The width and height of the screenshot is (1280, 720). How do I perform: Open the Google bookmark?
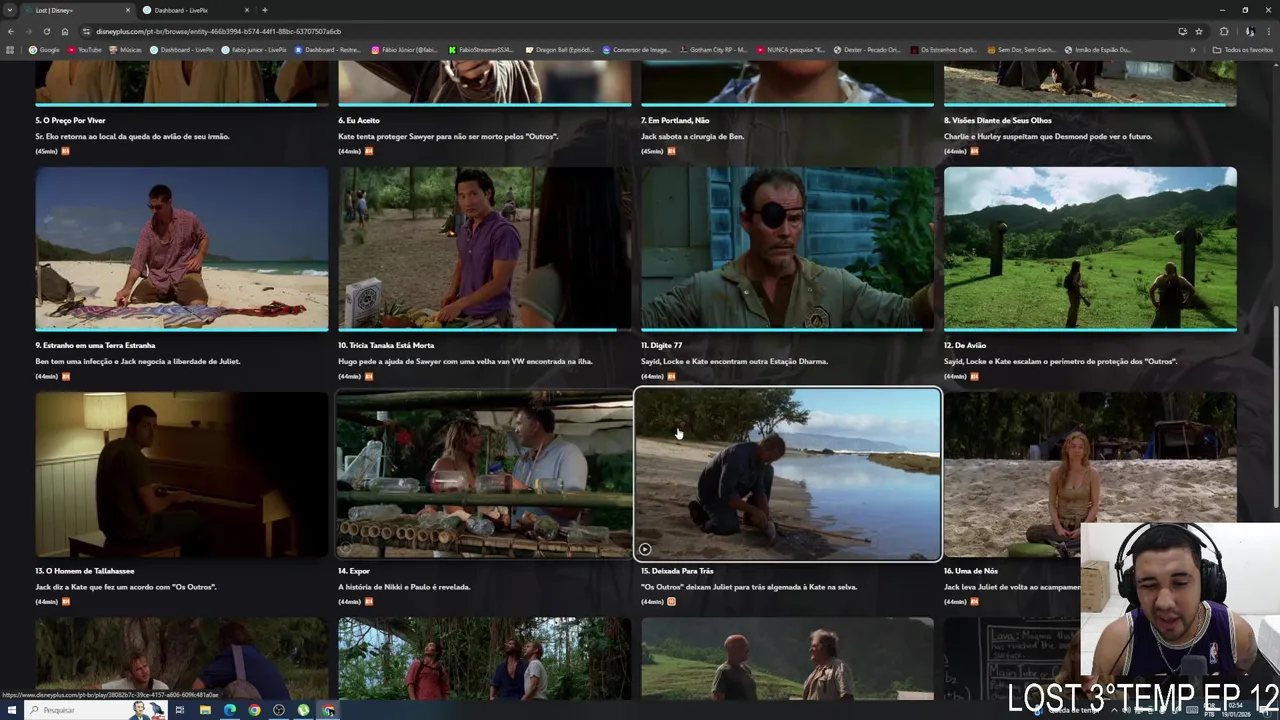pyautogui.click(x=44, y=49)
